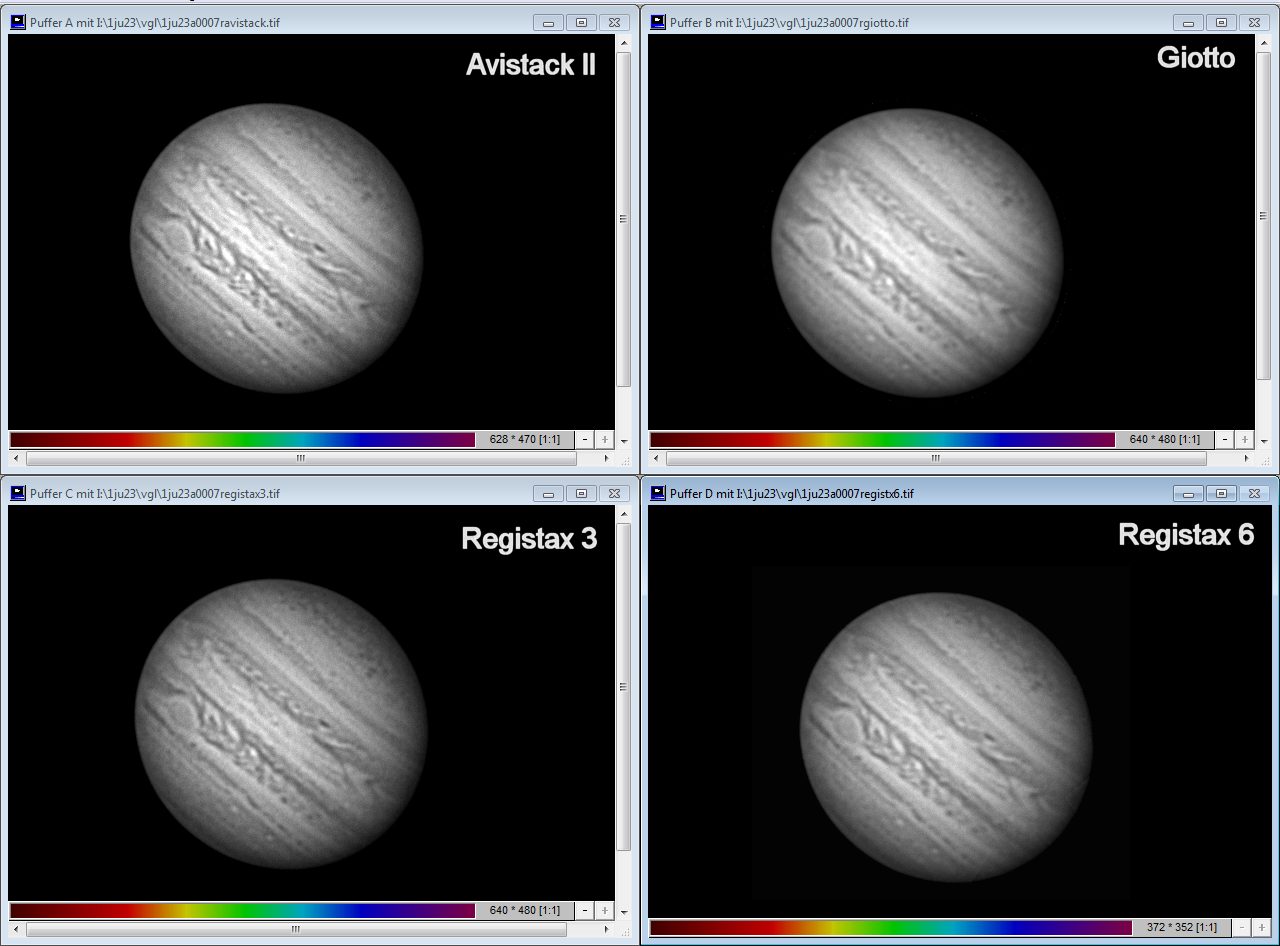
Task: Zoom out with minus button in Puffer B
Action: [x=1226, y=440]
